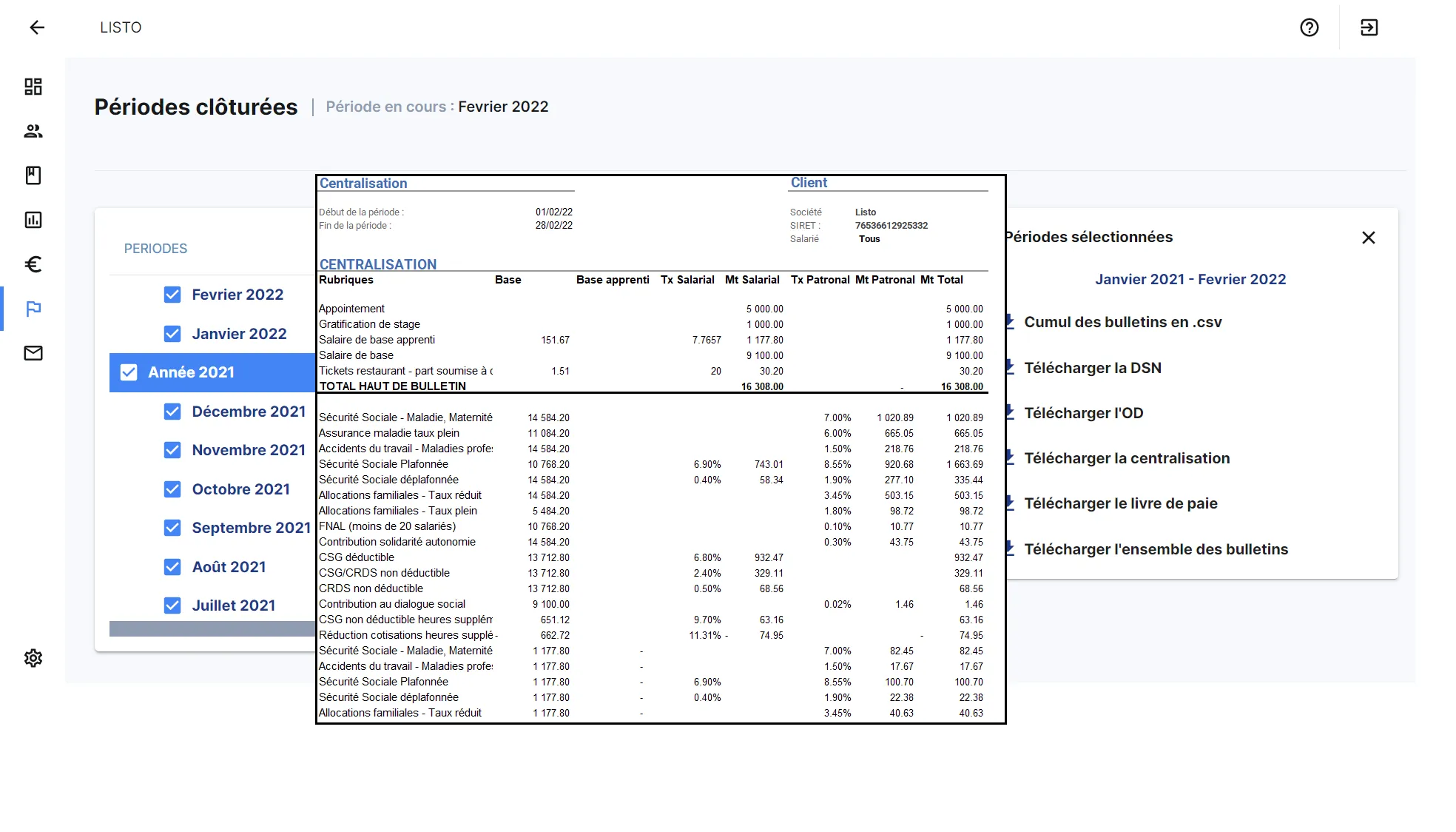Screen dimensions: 1456x832
Task: Open the dashboard grid icon in sidebar
Action: coord(33,87)
